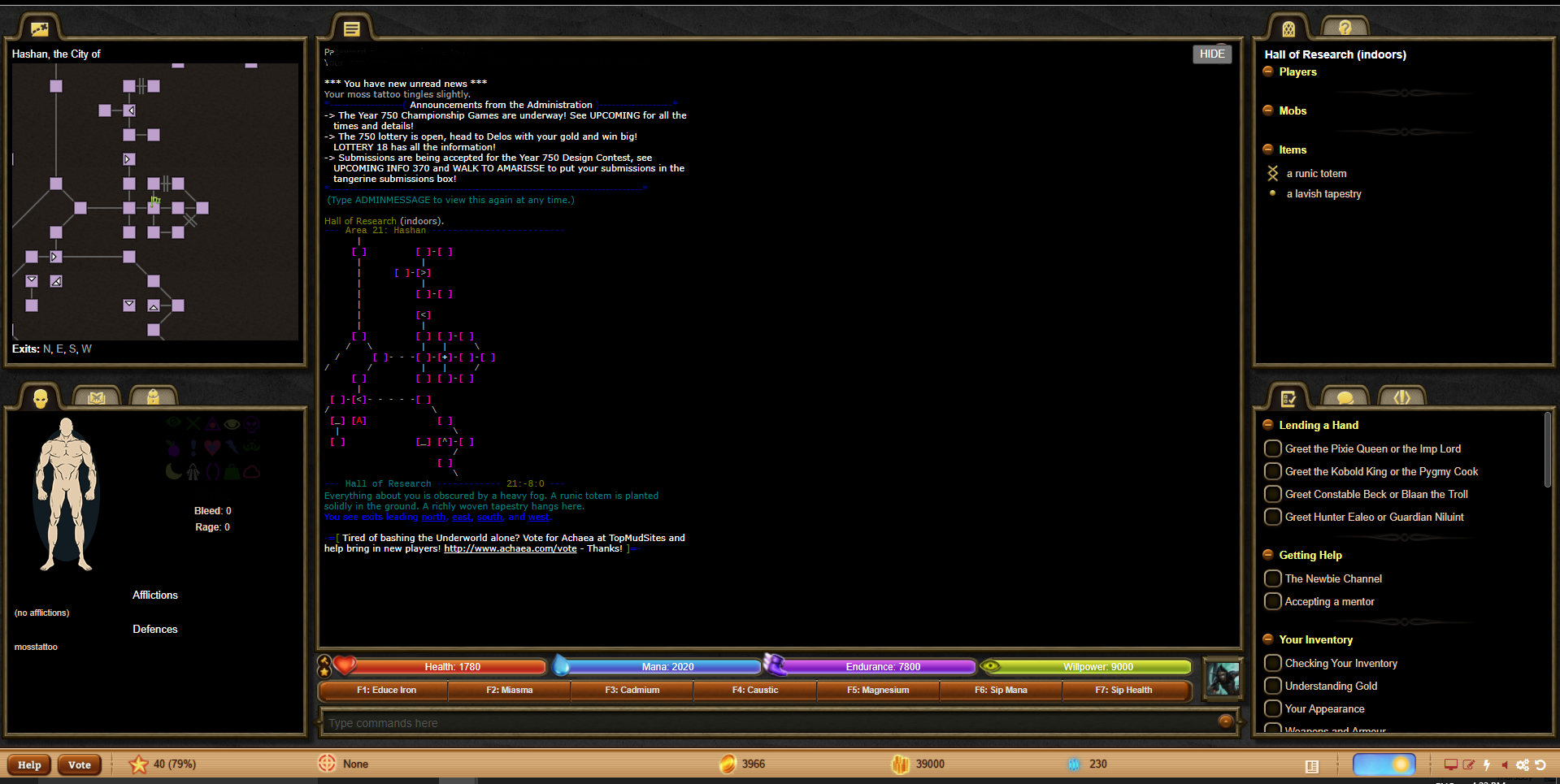Viewport: 1560px width, 784px height.
Task: Click the heart icon beside Health
Action: (x=345, y=665)
